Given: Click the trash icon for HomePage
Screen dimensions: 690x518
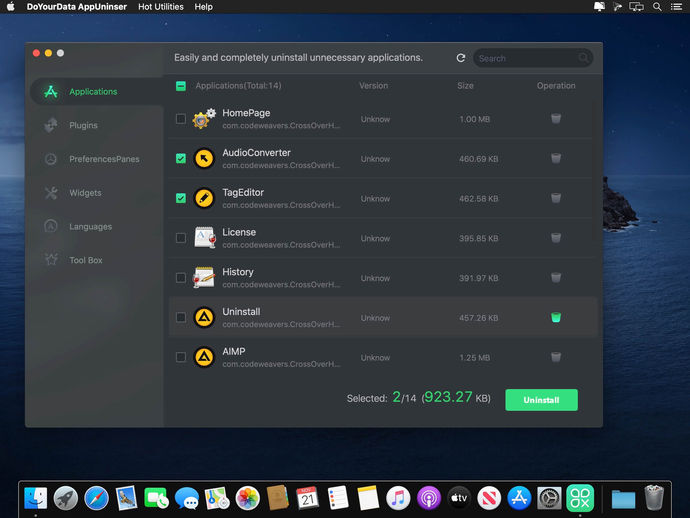Looking at the screenshot, I should coord(556,118).
